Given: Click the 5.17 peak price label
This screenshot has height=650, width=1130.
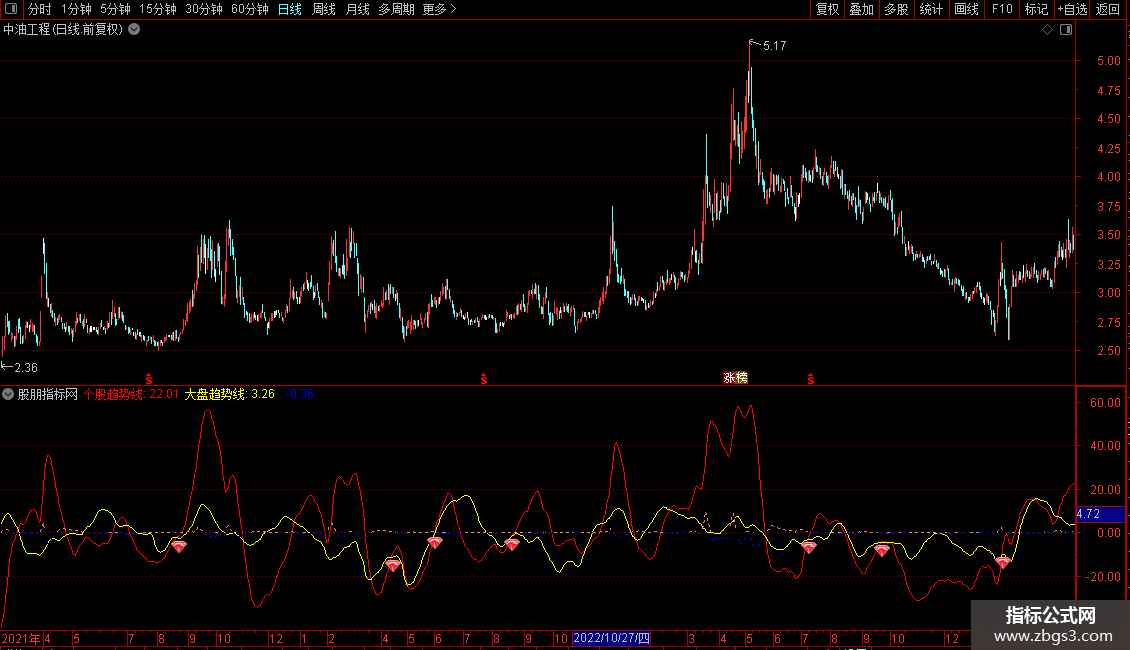Looking at the screenshot, I should pos(775,46).
